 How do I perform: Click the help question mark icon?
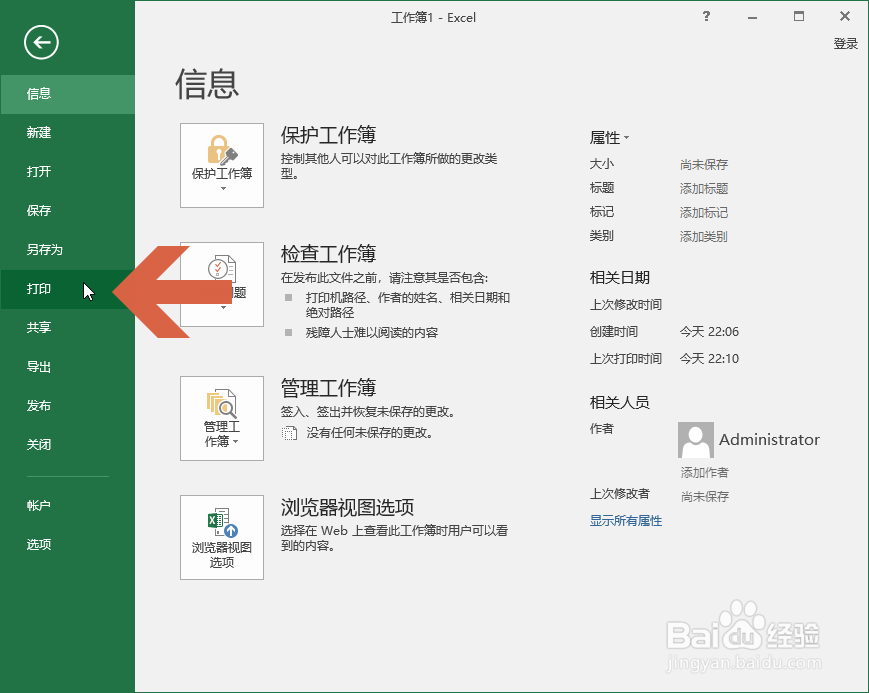pos(706,17)
